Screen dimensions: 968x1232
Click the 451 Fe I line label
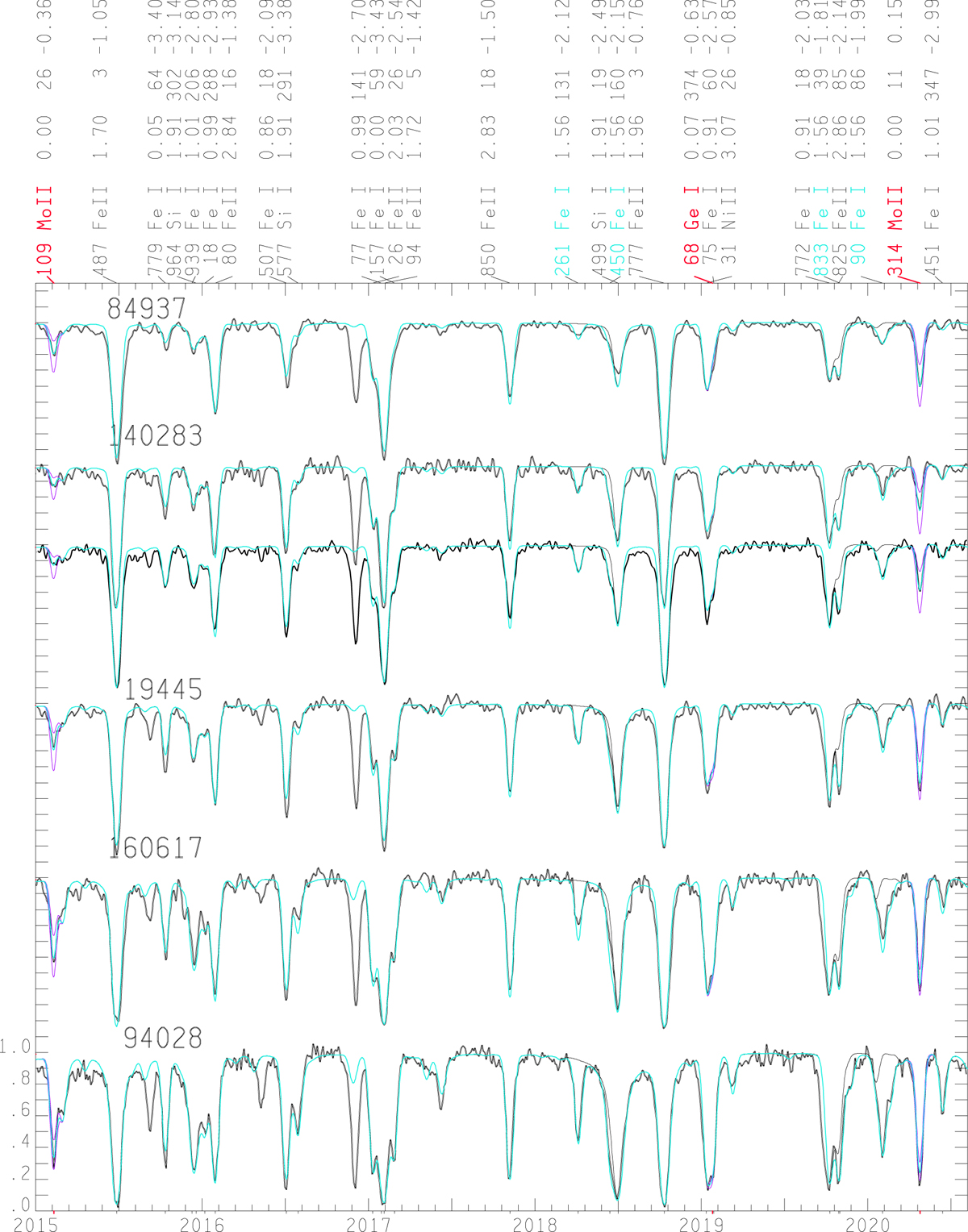934,232
